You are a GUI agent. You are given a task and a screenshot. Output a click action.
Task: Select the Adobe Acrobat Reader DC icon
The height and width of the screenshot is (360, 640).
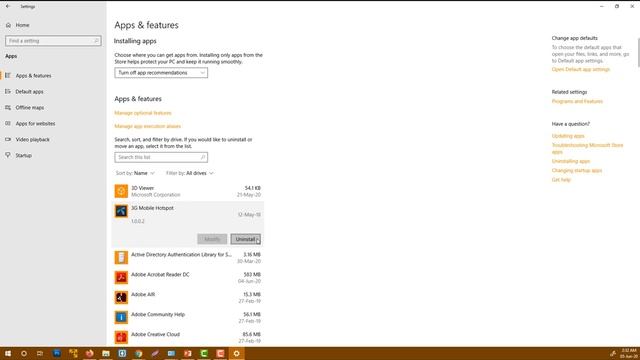coord(121,278)
